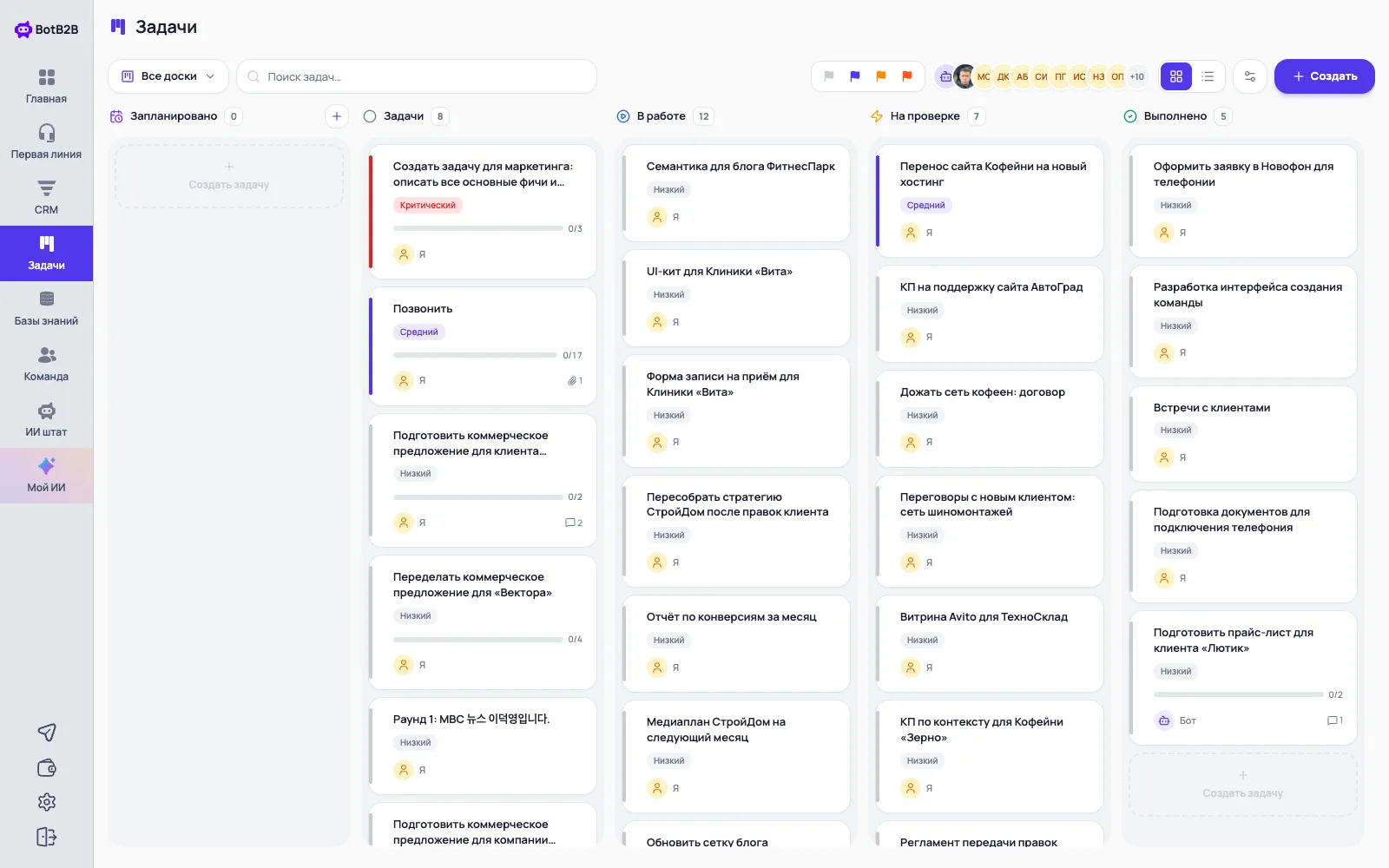Click the На проверке lightning icon
The width and height of the screenshot is (1389, 868).
click(877, 116)
